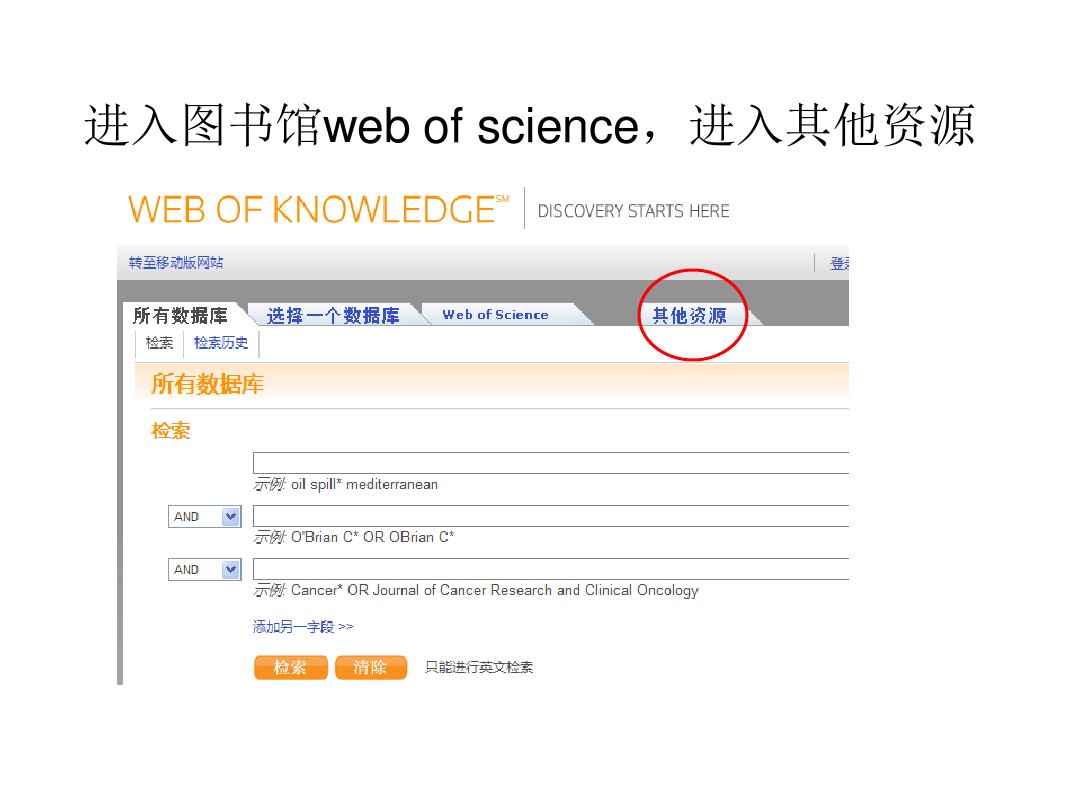Click the search field above the O'Brian example
Screen dimensions: 1080x810
pos(551,516)
